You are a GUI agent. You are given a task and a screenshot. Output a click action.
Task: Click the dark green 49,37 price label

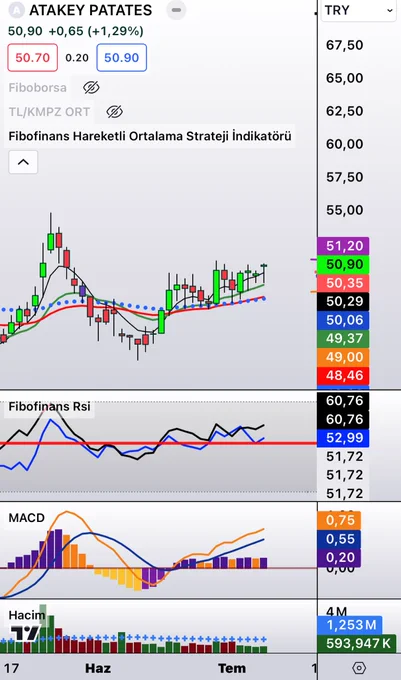[343, 338]
